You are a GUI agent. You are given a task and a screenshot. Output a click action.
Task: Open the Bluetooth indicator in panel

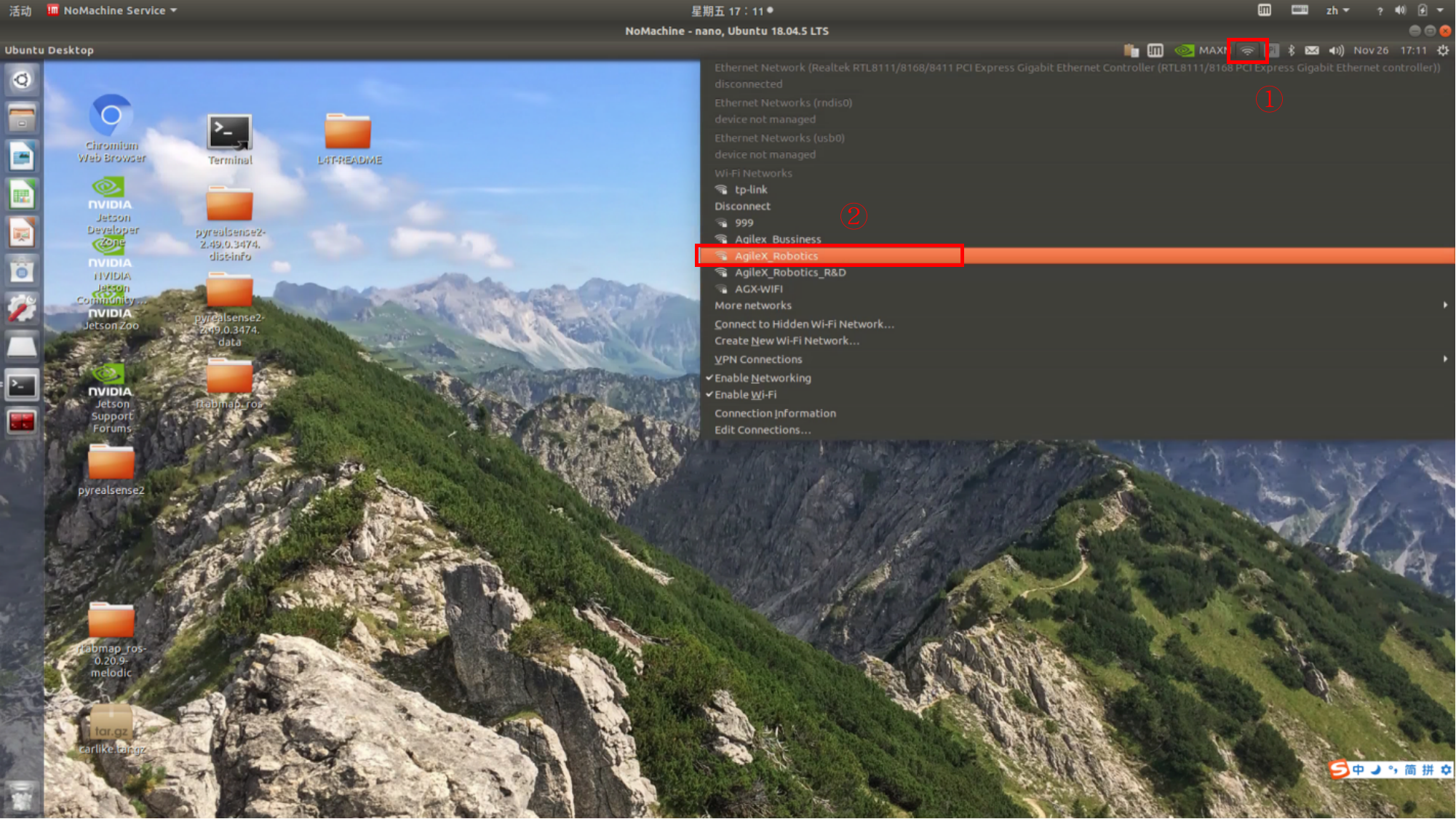1291,50
